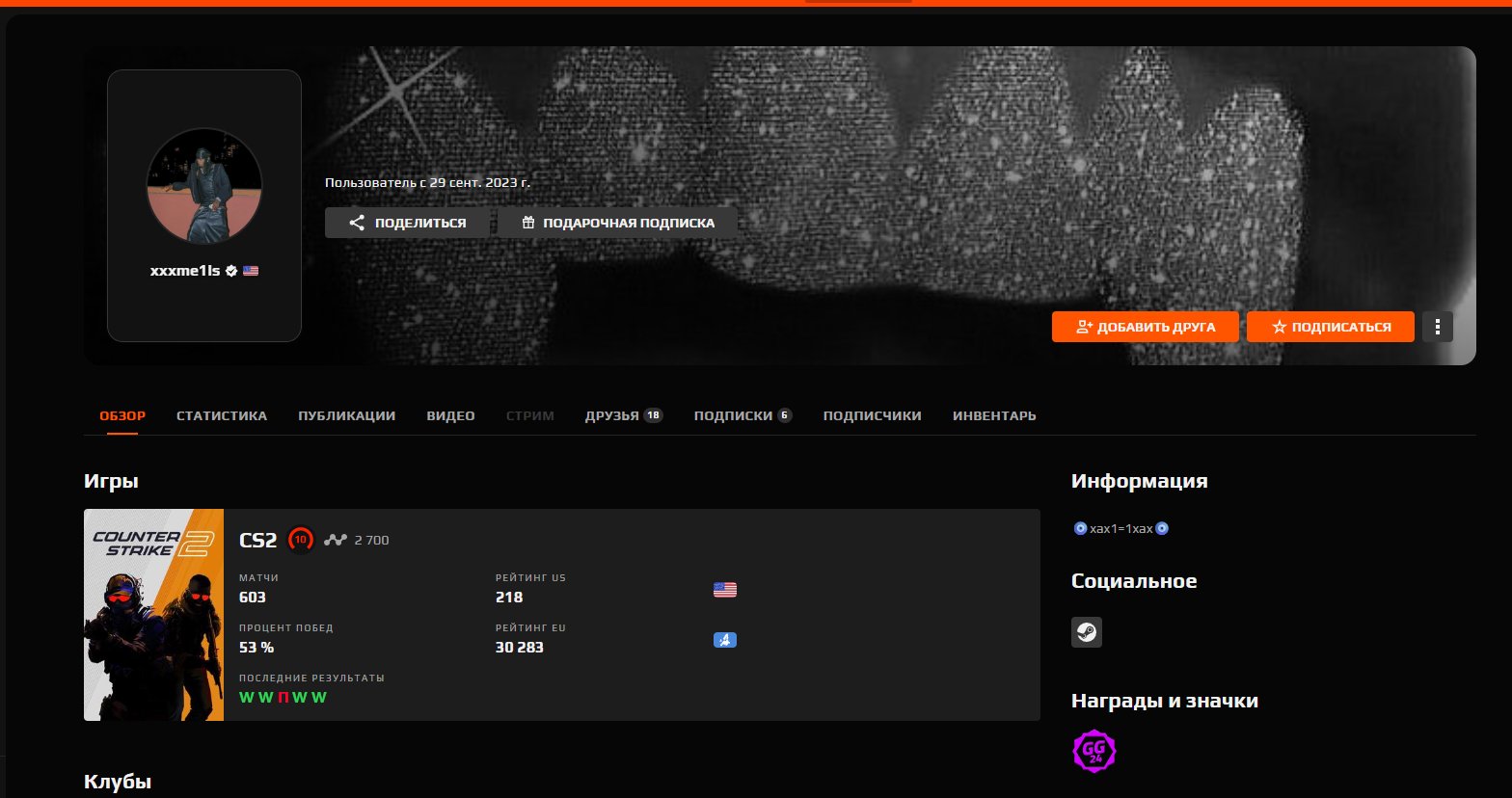Click the Подписаться follow button

click(x=1331, y=327)
